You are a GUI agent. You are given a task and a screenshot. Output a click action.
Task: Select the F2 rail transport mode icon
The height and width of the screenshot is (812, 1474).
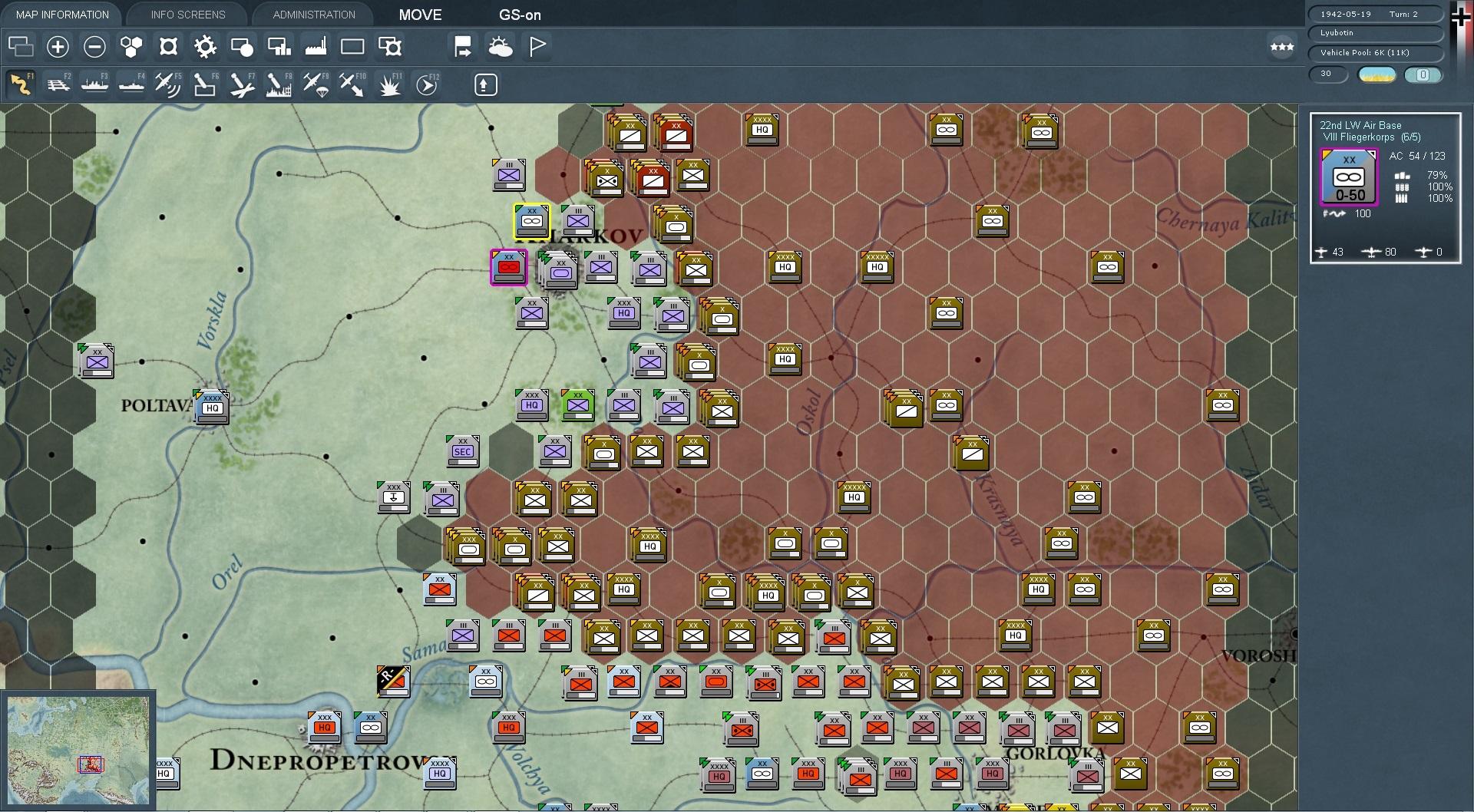pos(58,83)
